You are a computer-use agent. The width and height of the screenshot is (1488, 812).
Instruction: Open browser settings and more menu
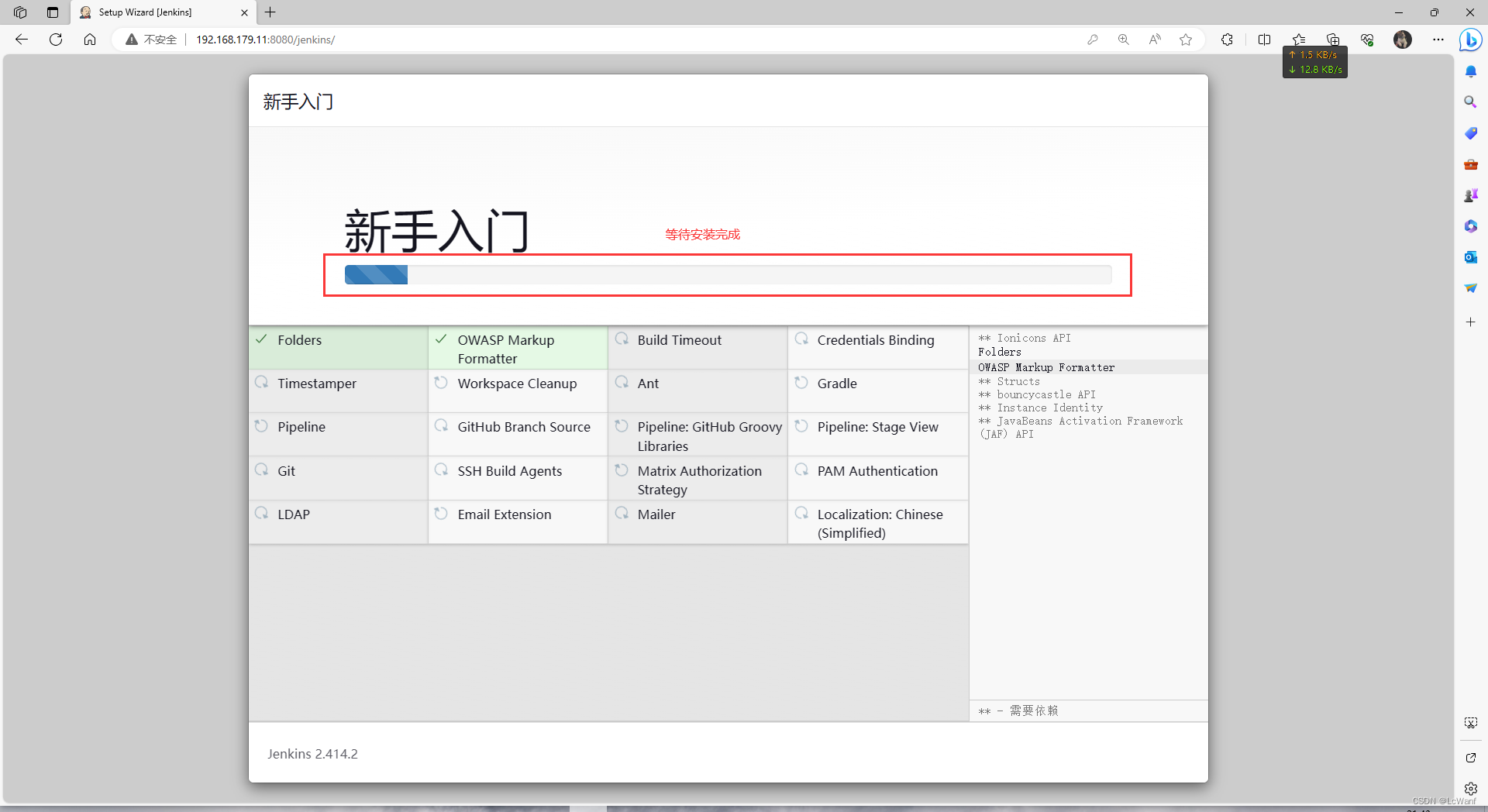(x=1438, y=40)
